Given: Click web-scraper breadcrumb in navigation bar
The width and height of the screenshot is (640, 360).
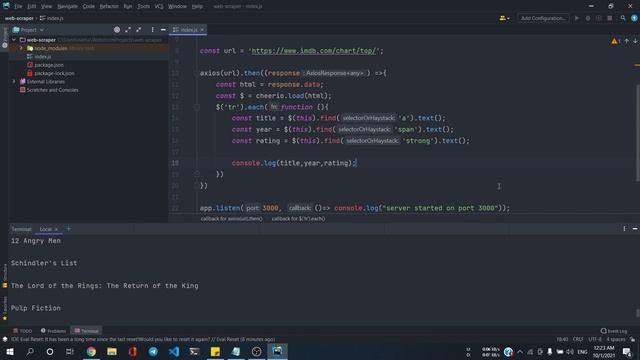Looking at the screenshot, I should click(19, 18).
